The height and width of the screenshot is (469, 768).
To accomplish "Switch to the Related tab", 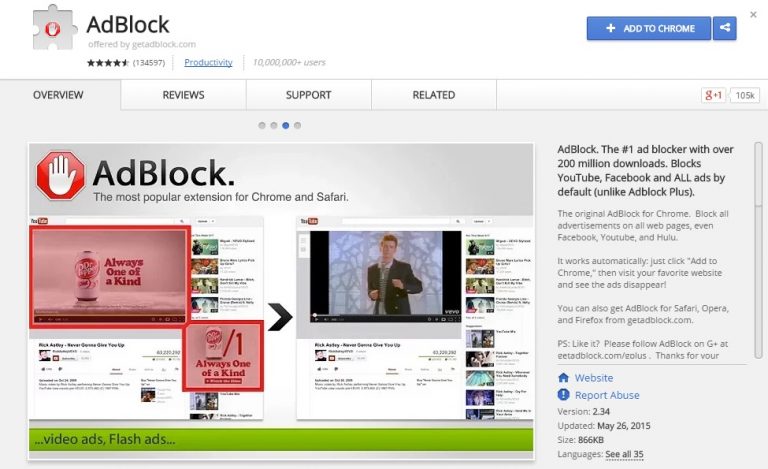I will point(434,95).
